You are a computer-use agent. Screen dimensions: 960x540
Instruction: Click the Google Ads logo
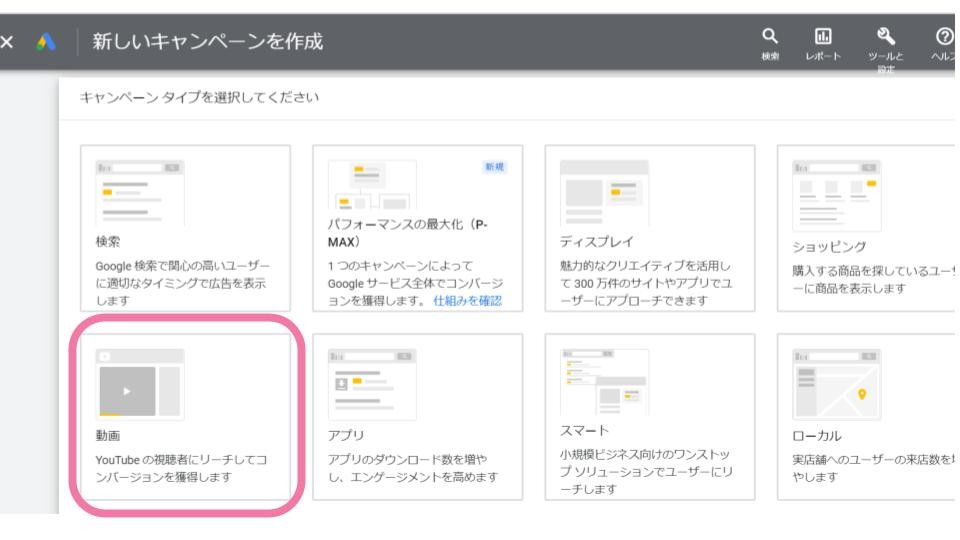tap(46, 42)
